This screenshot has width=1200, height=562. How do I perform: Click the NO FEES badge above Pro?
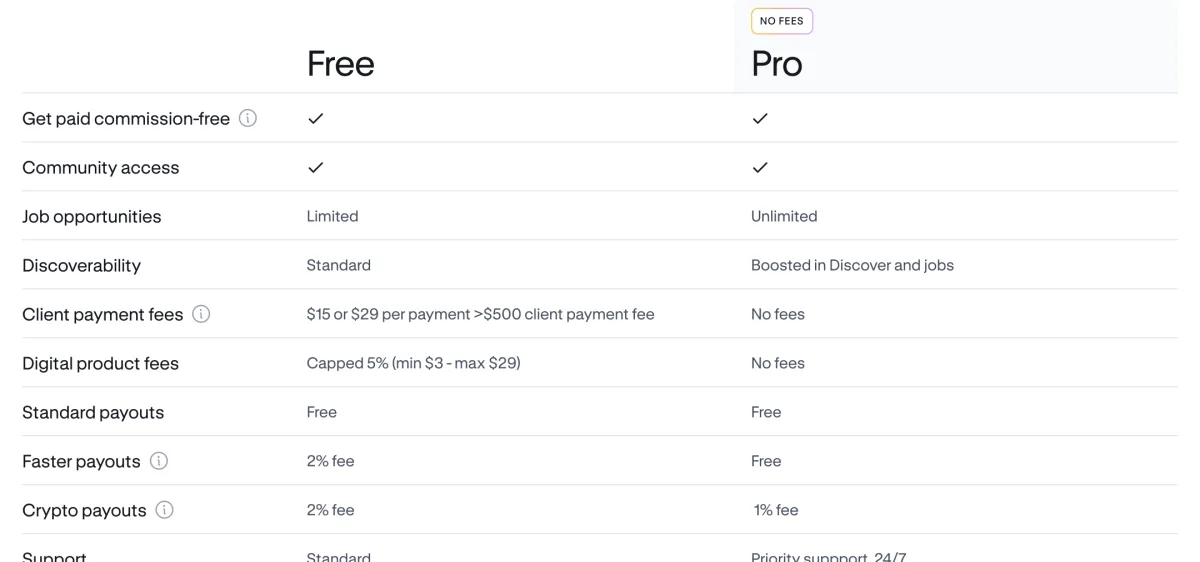[782, 21]
